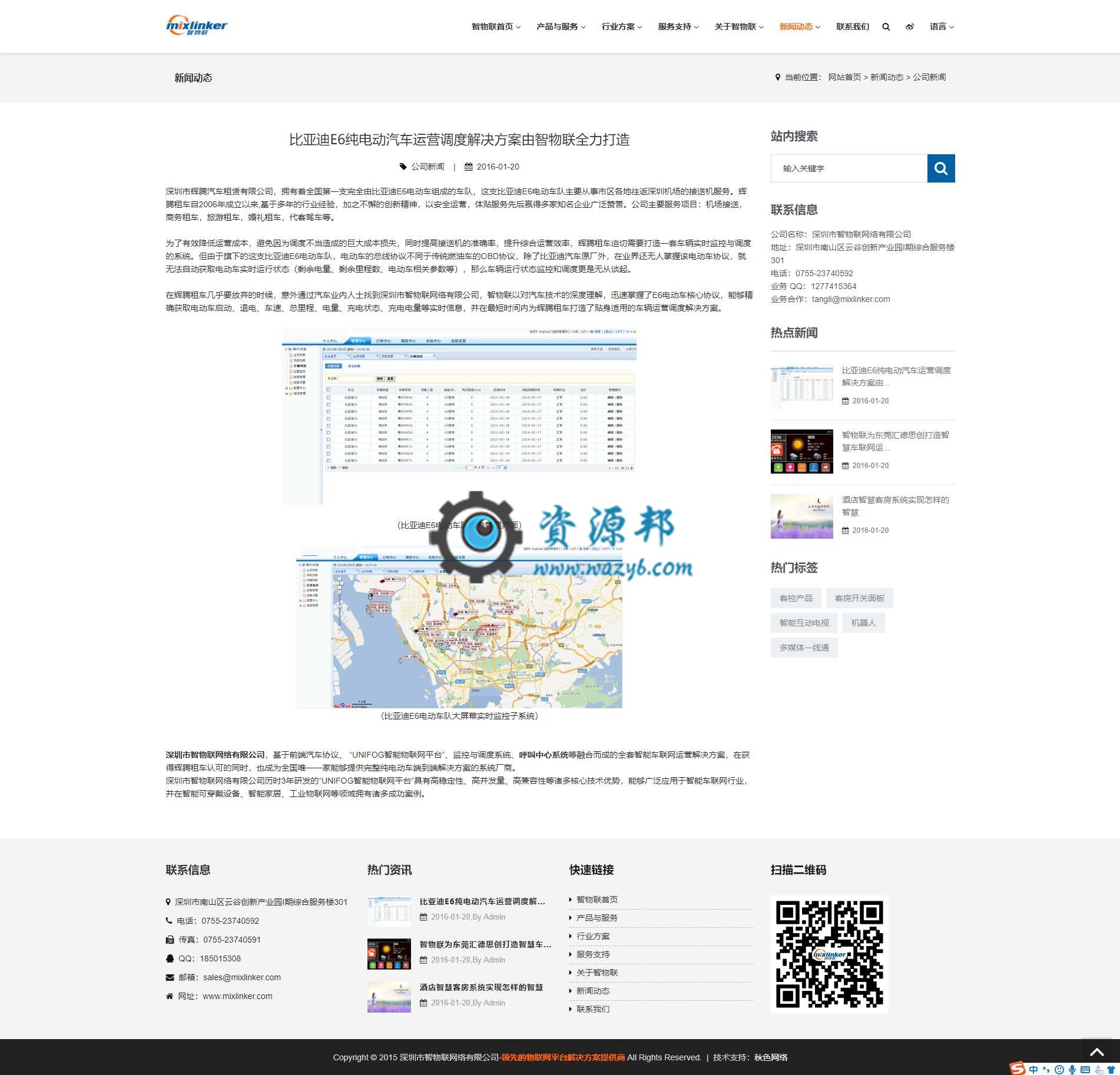The width and height of the screenshot is (1120, 1075).
Task: Expand the 智物联首页 menu
Action: pos(496,26)
